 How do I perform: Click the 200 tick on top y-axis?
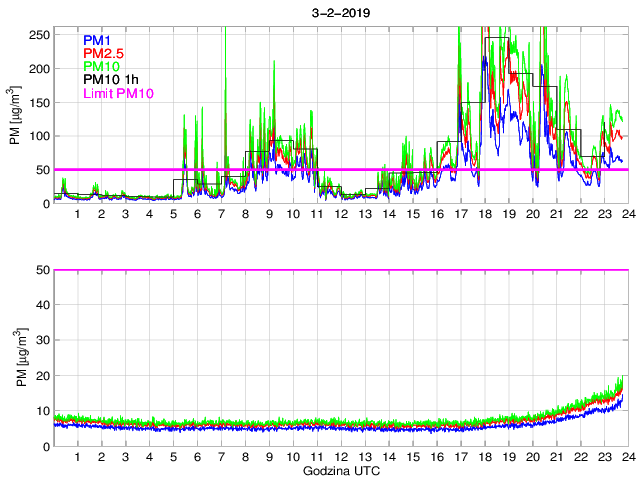(x=39, y=69)
